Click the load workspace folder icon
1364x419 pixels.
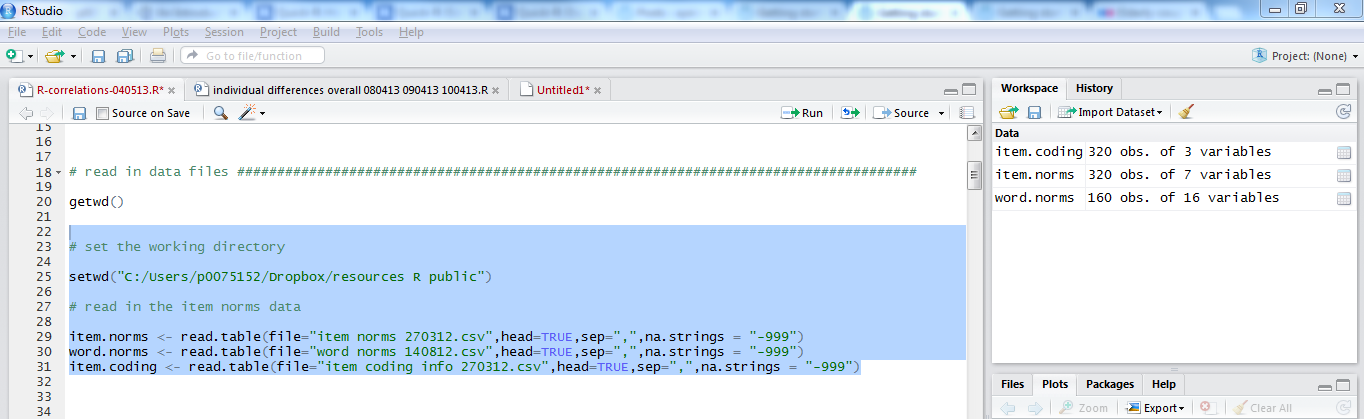(x=1008, y=113)
